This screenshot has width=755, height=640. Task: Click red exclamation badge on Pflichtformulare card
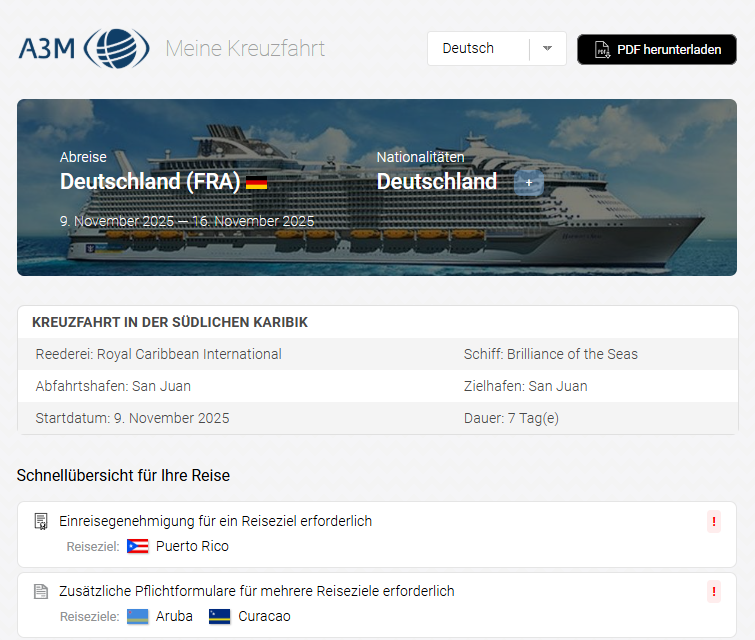(x=714, y=591)
